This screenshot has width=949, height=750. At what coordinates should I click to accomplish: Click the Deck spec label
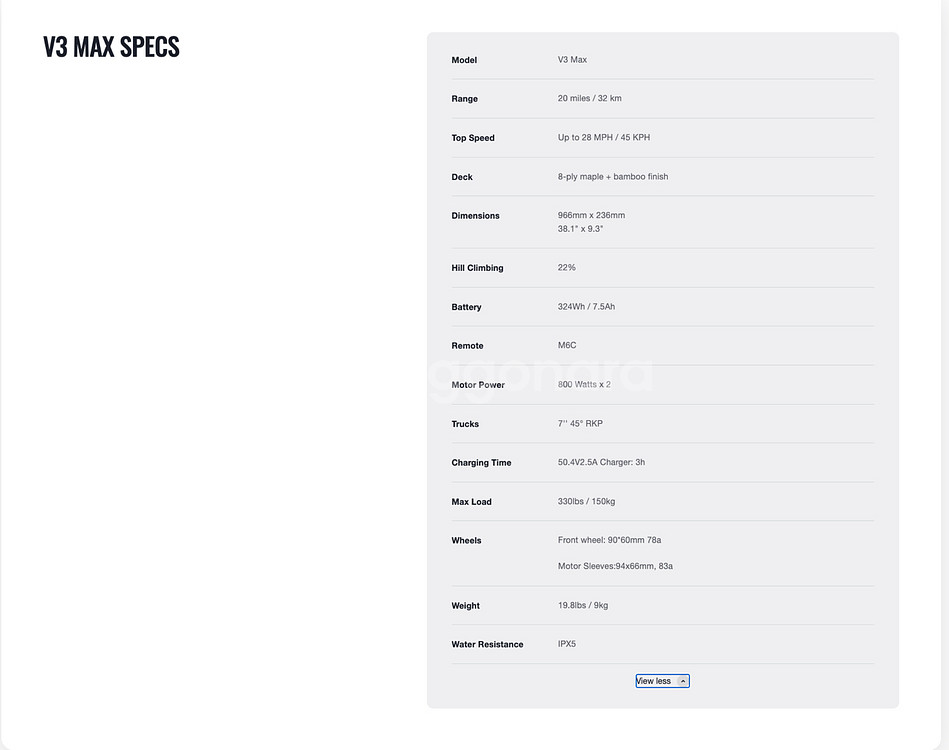coord(462,177)
